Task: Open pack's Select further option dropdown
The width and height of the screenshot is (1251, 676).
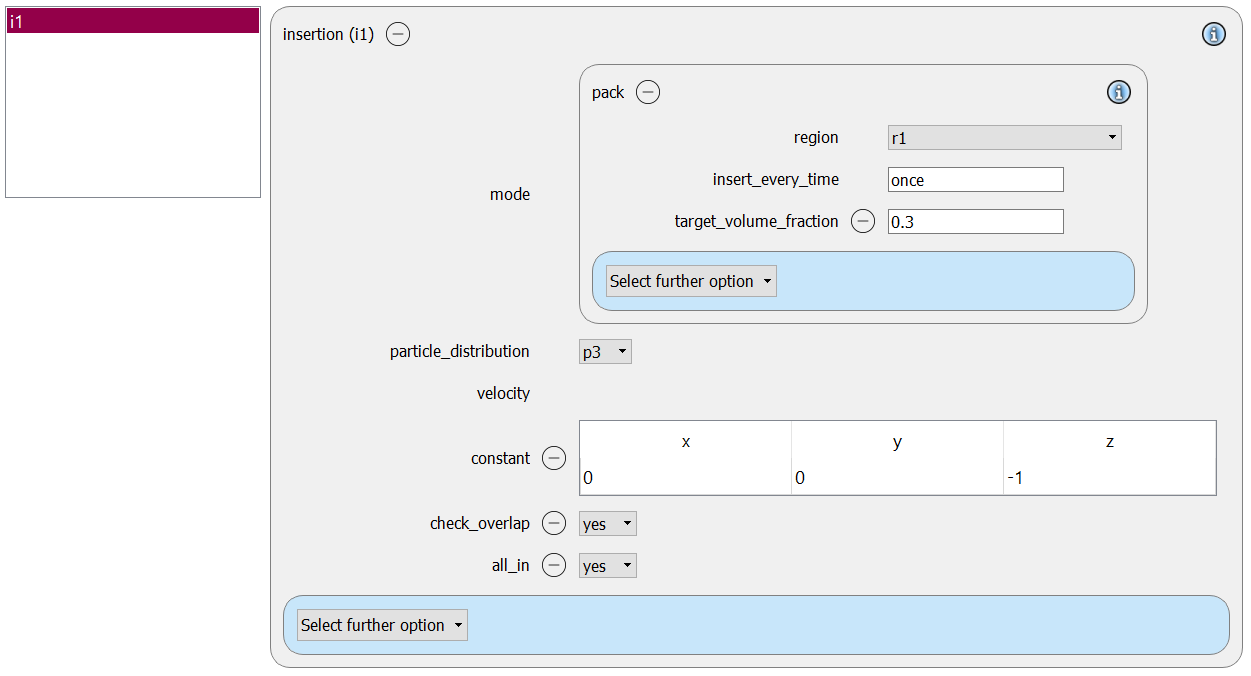Action: click(691, 281)
